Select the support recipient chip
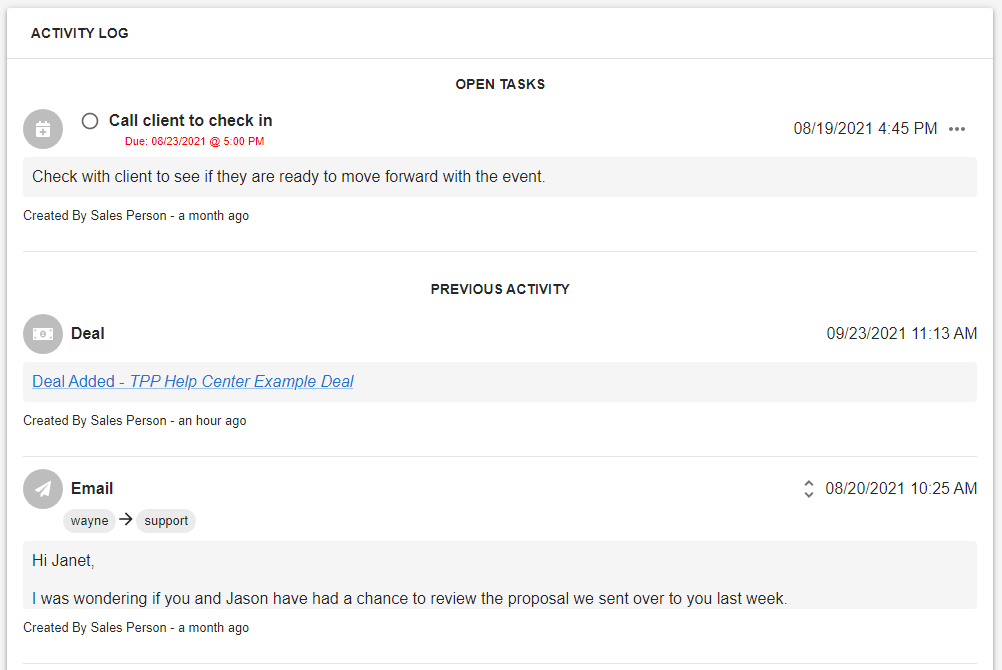The height and width of the screenshot is (670, 1002). point(166,520)
